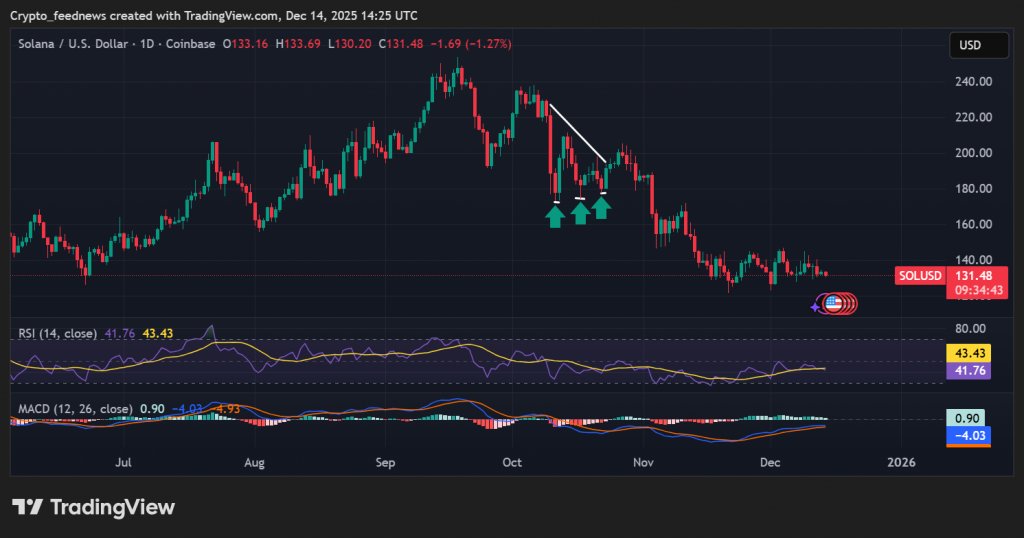Screen dimensions: 1024x538
Task: Click the blue MACD -4.03 value tag
Action: (968, 435)
